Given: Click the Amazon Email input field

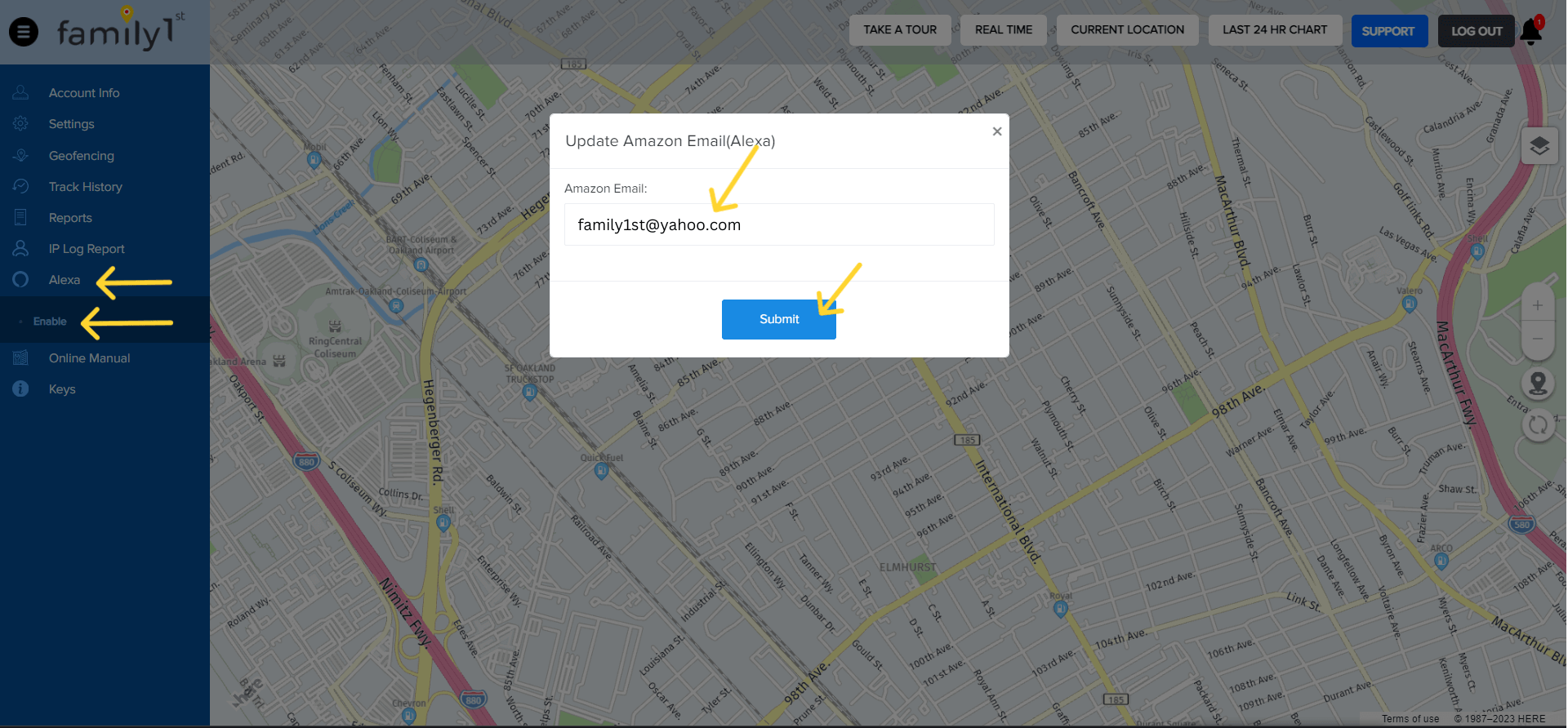Looking at the screenshot, I should coord(779,224).
